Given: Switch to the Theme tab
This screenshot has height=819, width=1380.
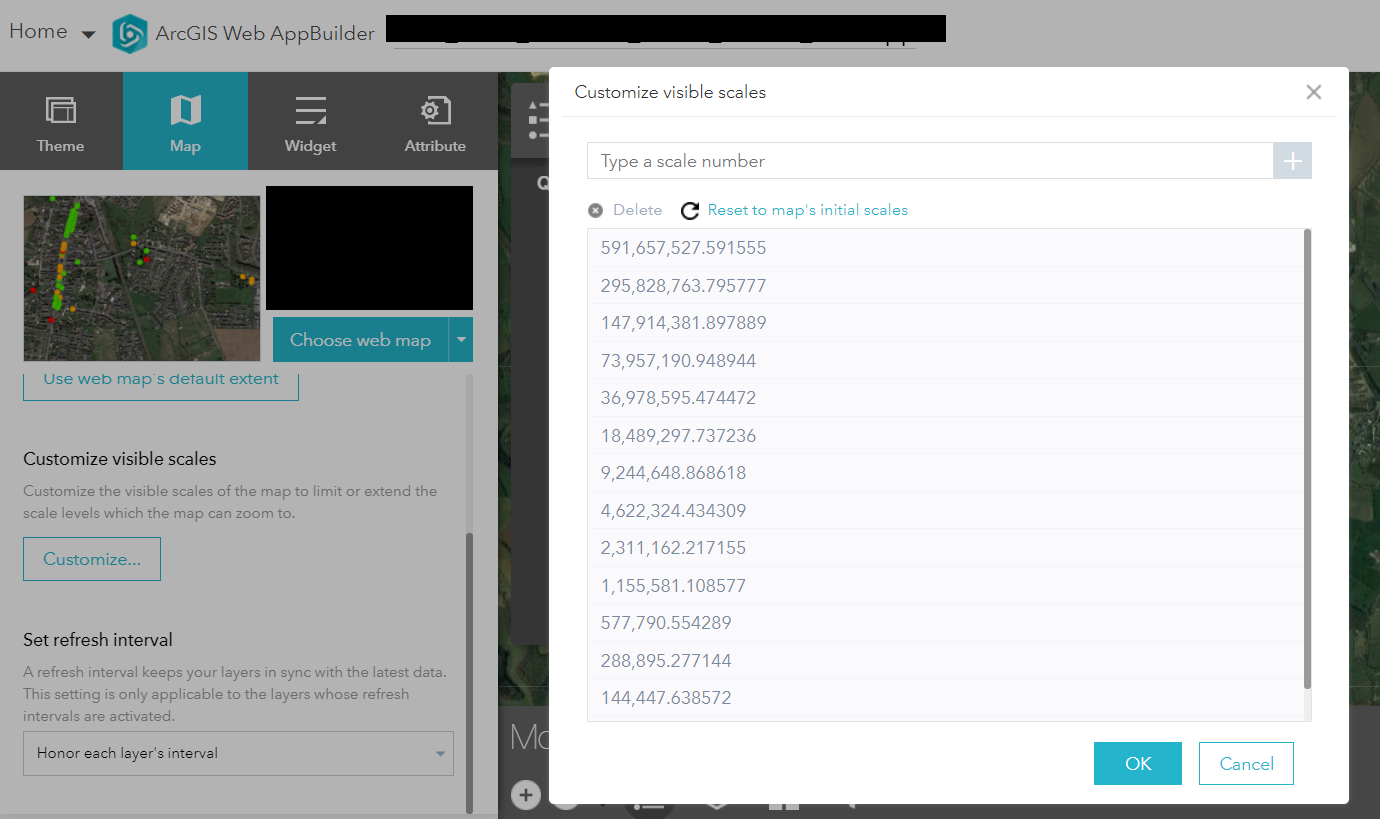Looking at the screenshot, I should click(60, 120).
